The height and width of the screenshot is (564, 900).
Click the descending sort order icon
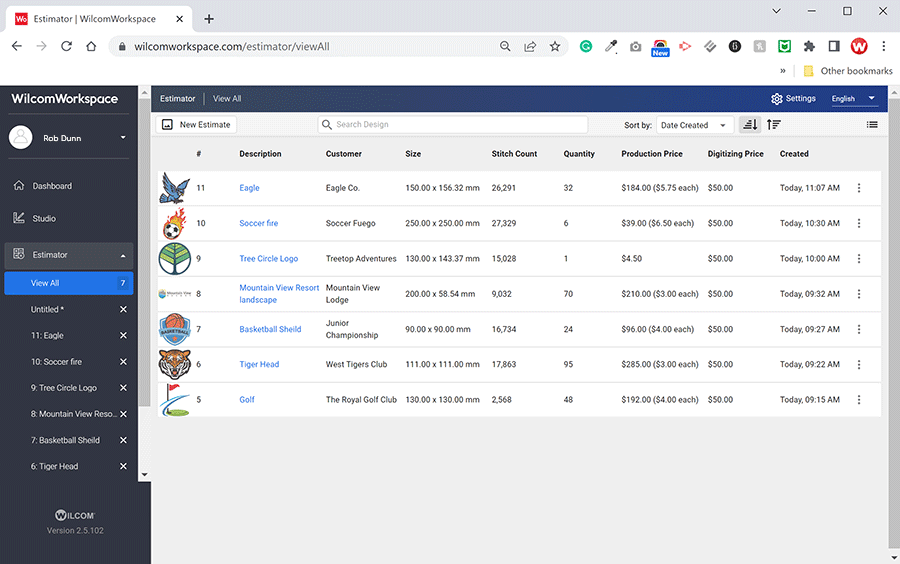point(749,125)
